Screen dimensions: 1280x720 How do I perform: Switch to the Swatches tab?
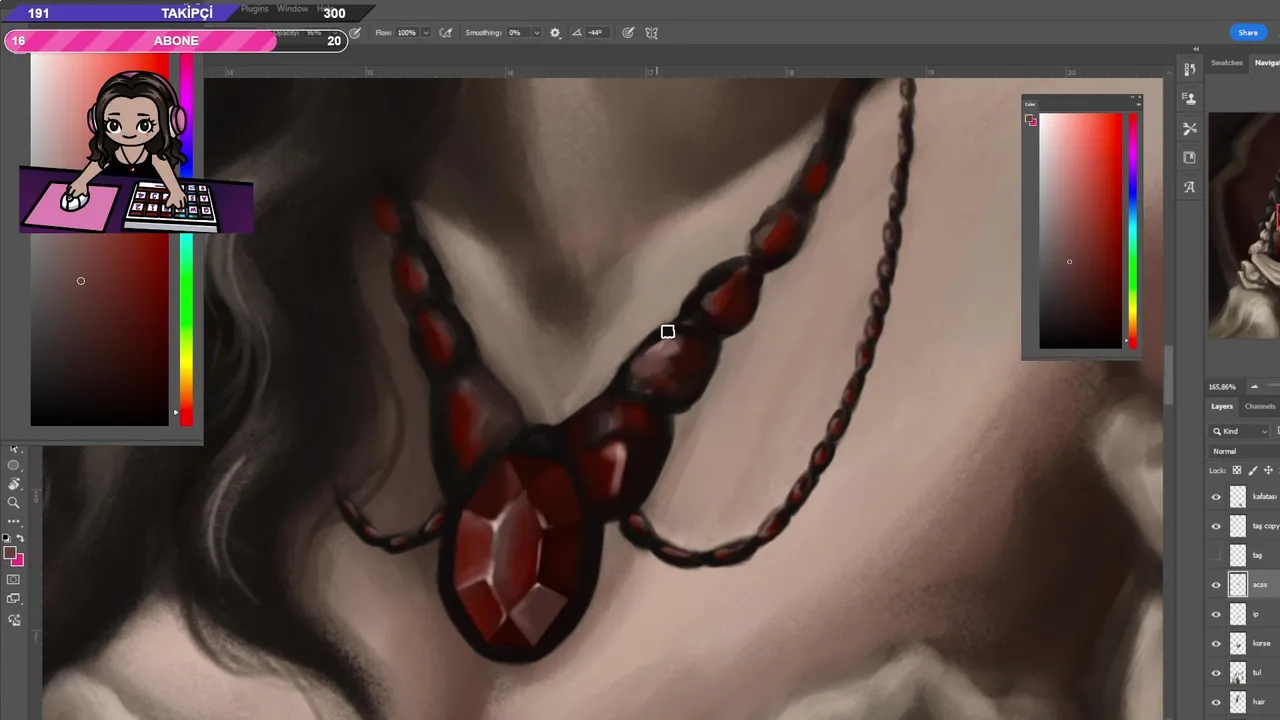(1227, 63)
